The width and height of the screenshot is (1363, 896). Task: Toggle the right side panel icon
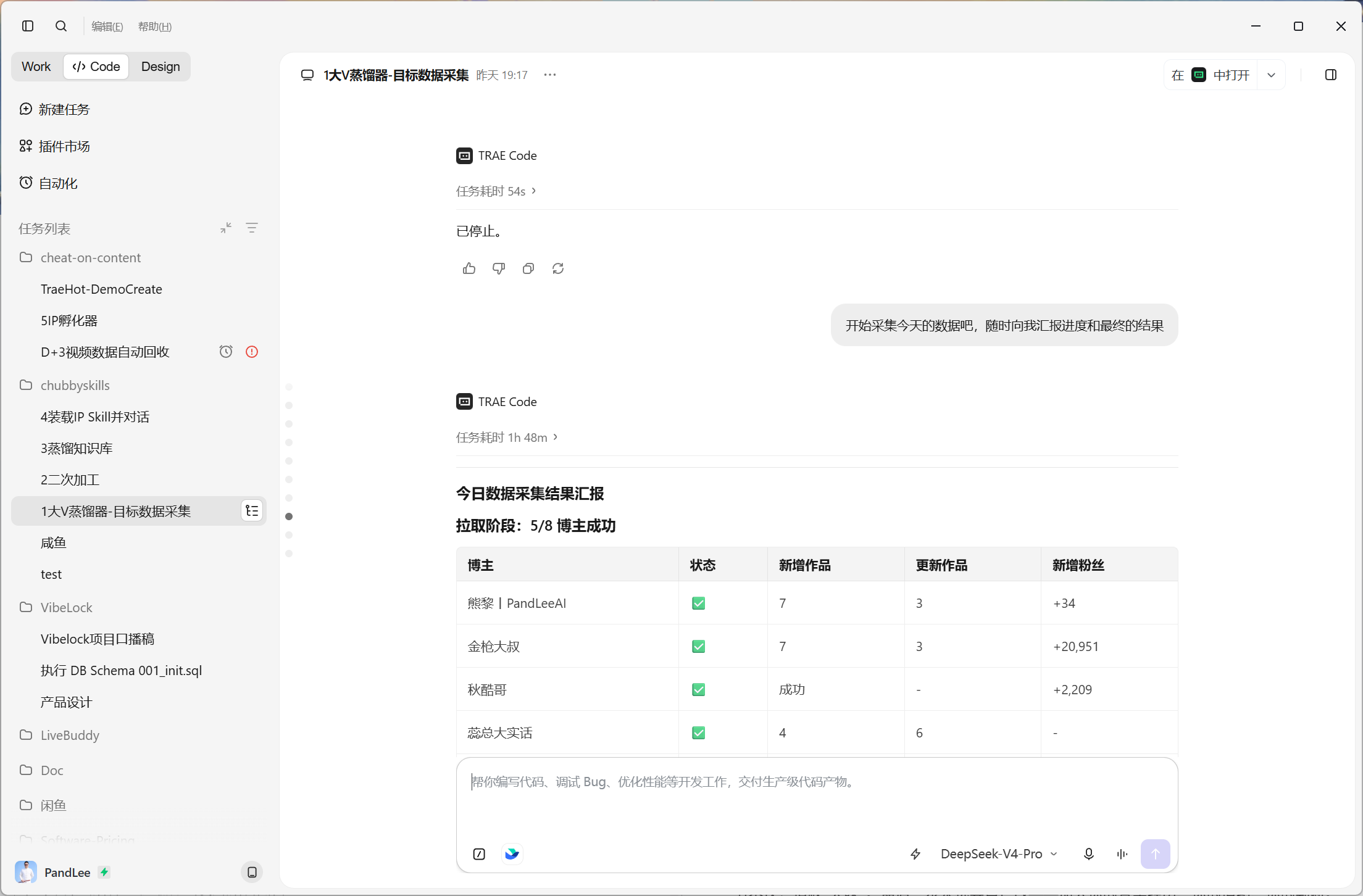[x=1331, y=75]
